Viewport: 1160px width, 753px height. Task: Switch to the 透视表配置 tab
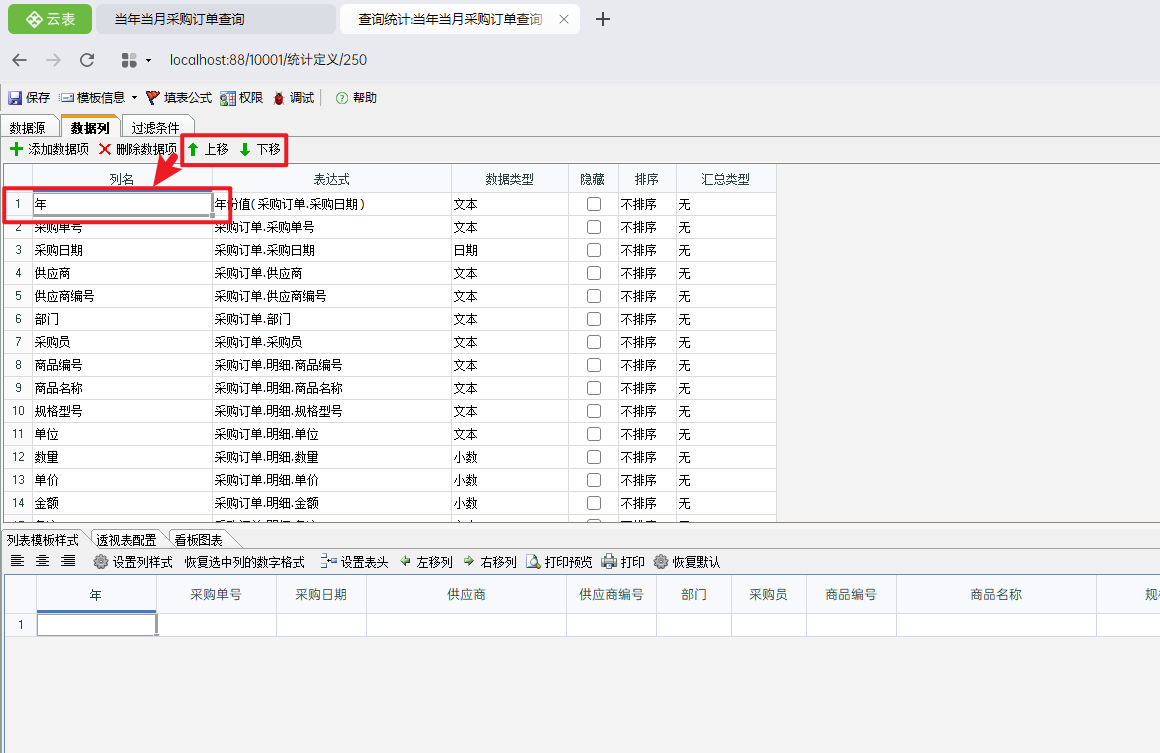(126, 540)
